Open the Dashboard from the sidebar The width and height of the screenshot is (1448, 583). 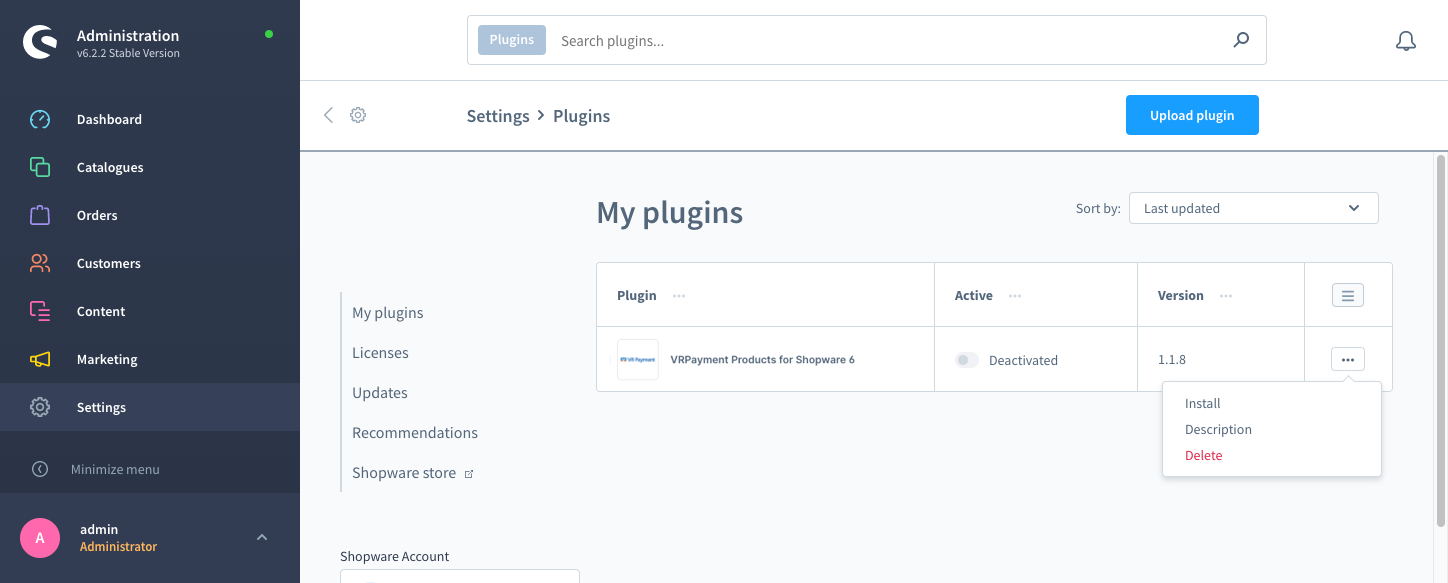click(39, 119)
